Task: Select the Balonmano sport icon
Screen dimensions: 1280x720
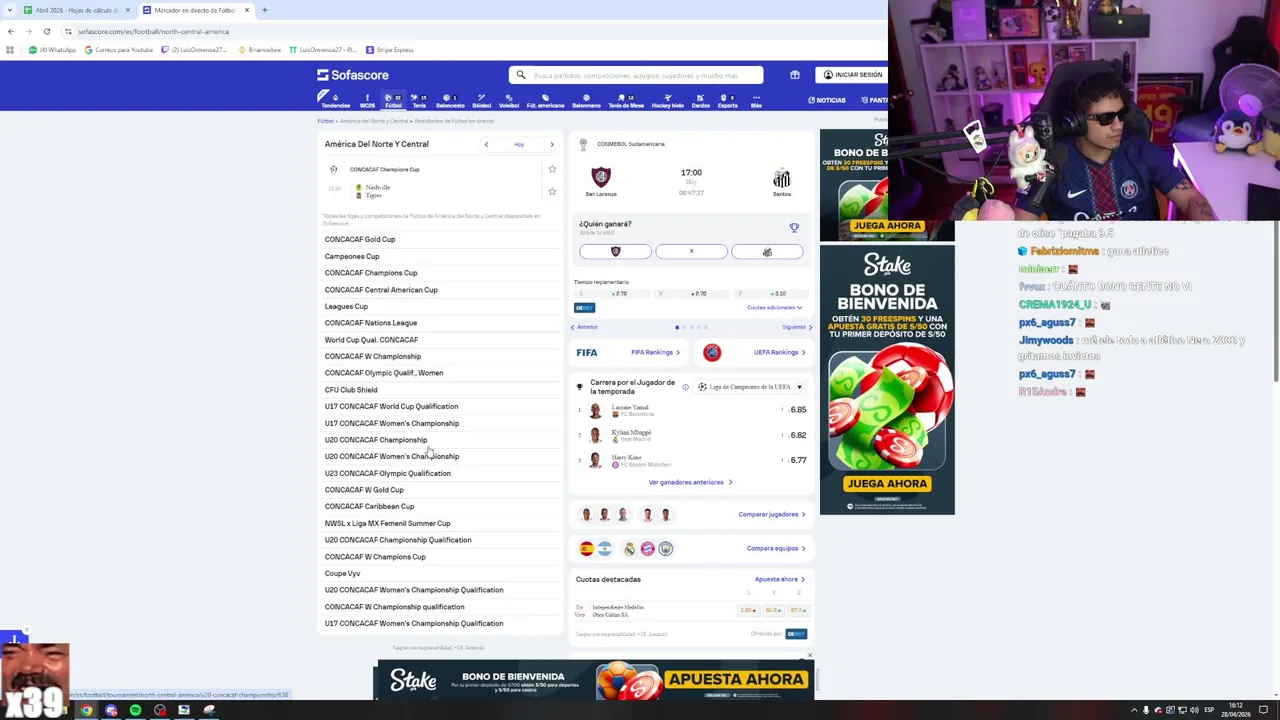Action: point(586,101)
